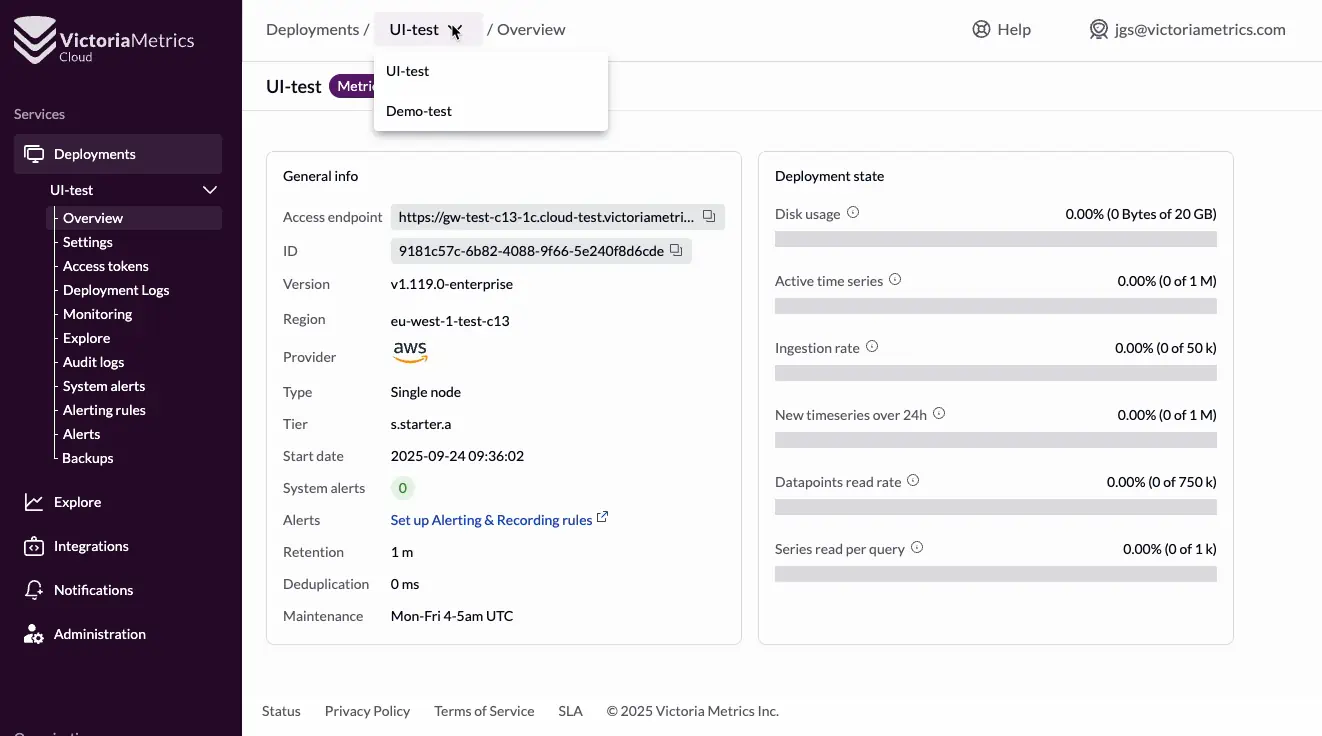The width and height of the screenshot is (1322, 736).
Task: Show New timeseries over 24h info
Action: [x=939, y=414]
